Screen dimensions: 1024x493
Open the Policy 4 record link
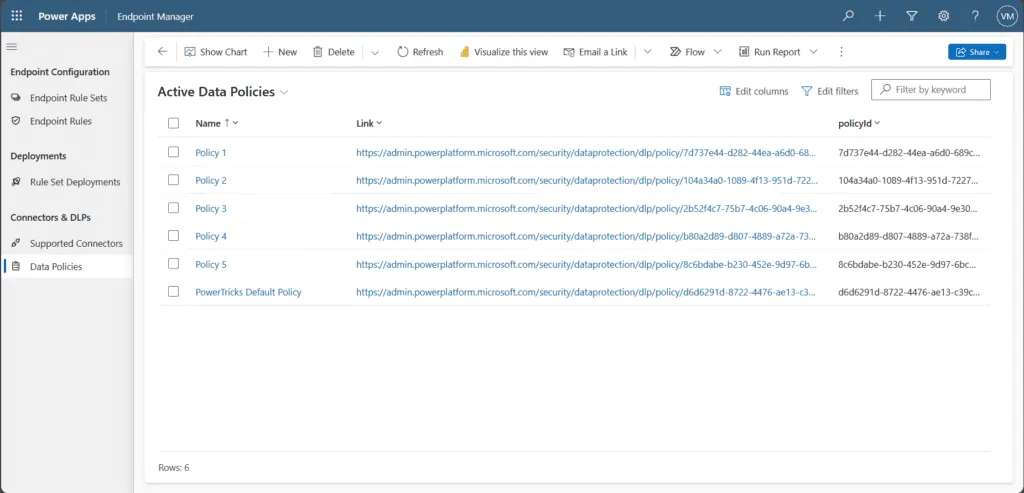pos(211,236)
